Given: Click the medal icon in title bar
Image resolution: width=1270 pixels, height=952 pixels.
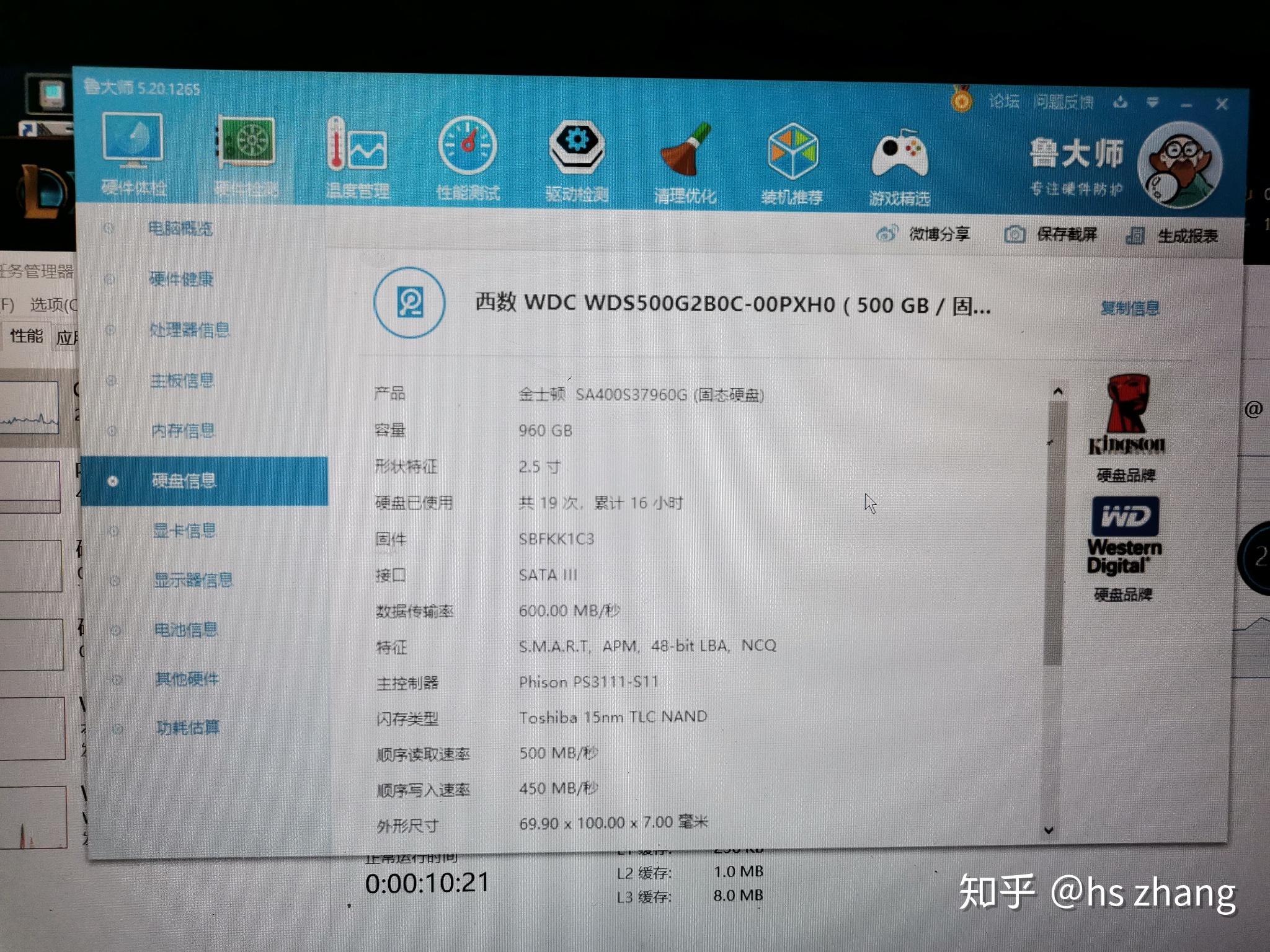Looking at the screenshot, I should pyautogui.click(x=961, y=99).
